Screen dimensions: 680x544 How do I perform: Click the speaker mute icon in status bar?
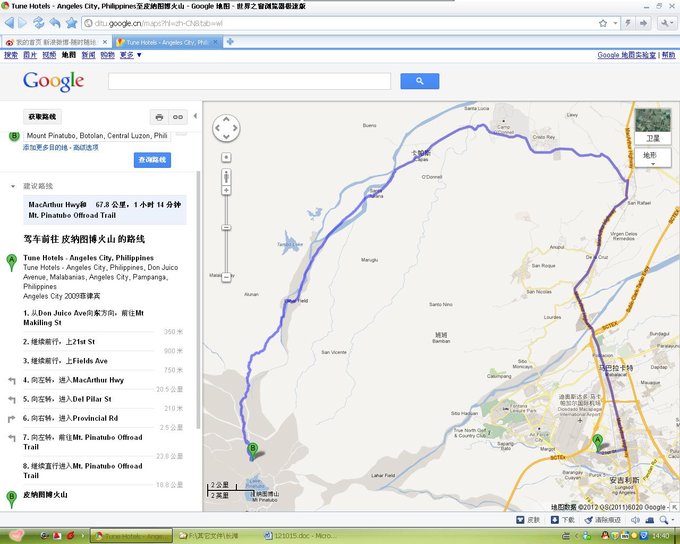pyautogui.click(x=635, y=520)
